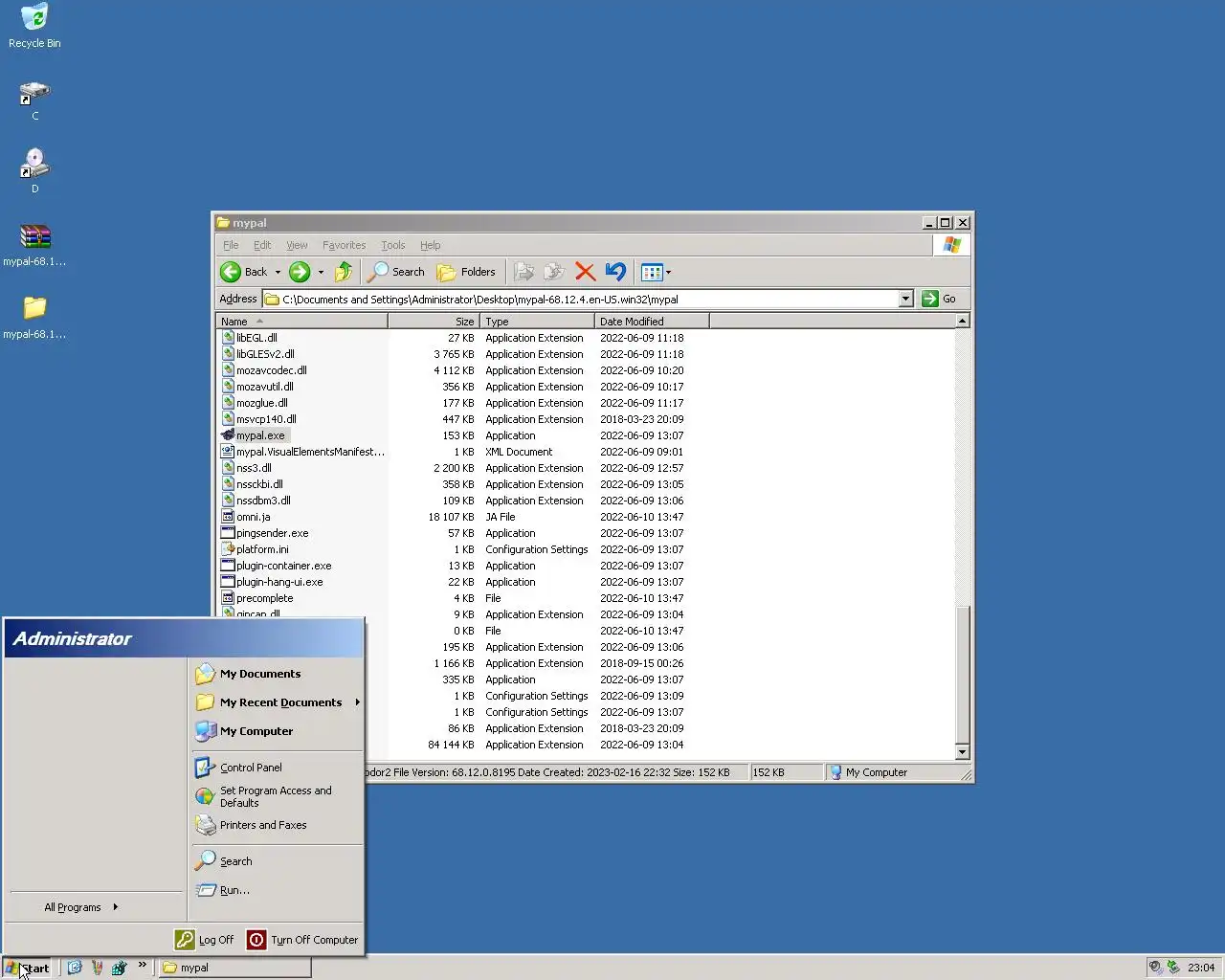Image resolution: width=1225 pixels, height=980 pixels.
Task: Click Turn Off Computer button
Action: pyautogui.click(x=302, y=940)
